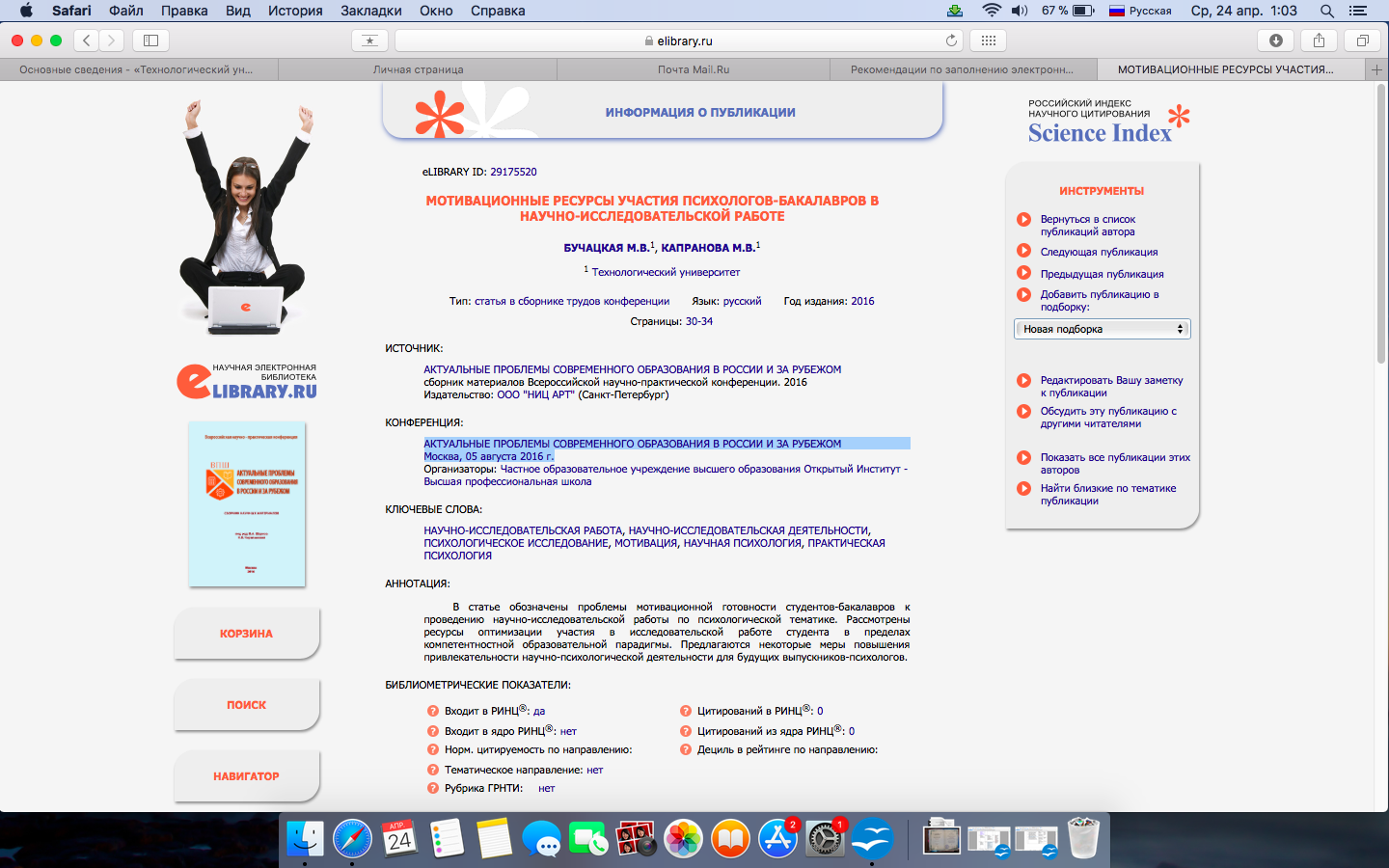Click orange arrow beside 'Предыдущая публикация'

point(1023,273)
